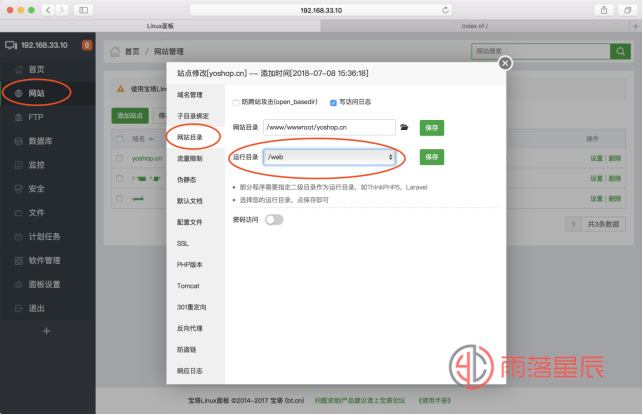The height and width of the screenshot is (415, 643).
Task: Toggle the Safari sidebar button
Action: (84, 10)
